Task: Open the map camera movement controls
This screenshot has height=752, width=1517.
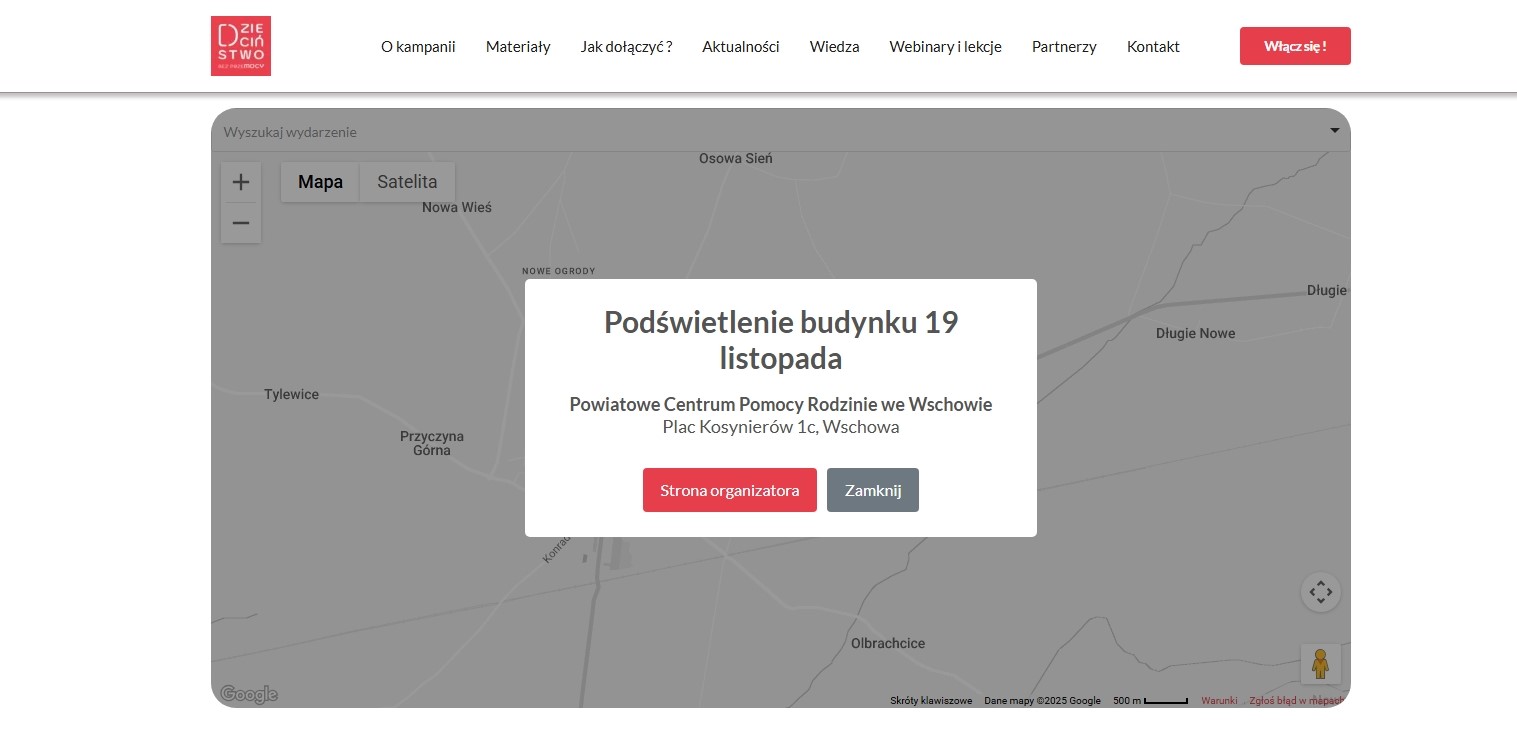Action: 1320,592
